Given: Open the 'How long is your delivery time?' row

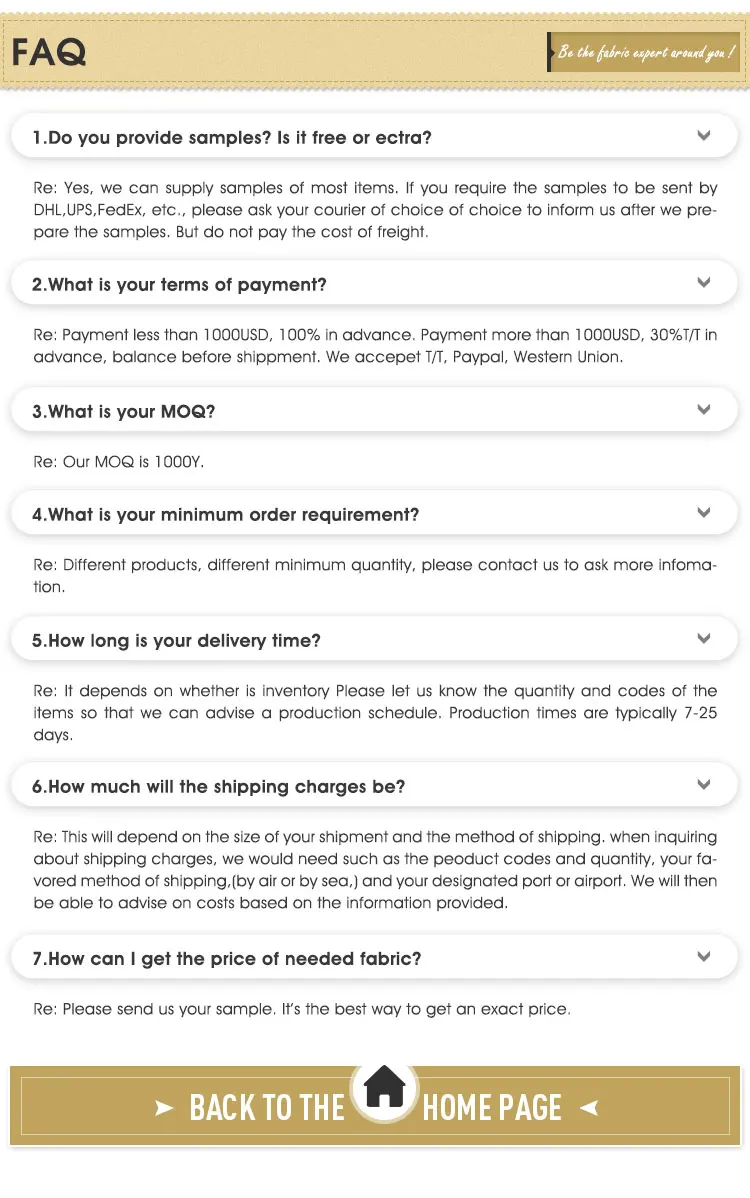Looking at the screenshot, I should pos(177,640).
